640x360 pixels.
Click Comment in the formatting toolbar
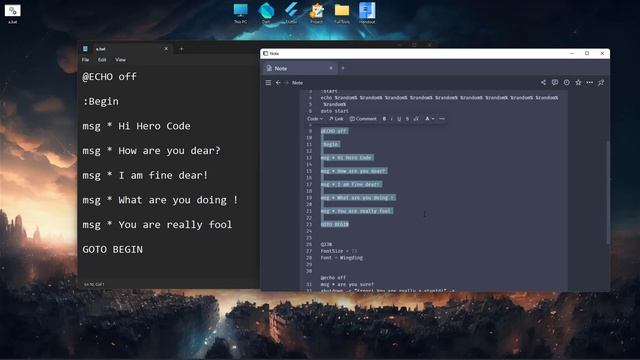tap(363, 119)
